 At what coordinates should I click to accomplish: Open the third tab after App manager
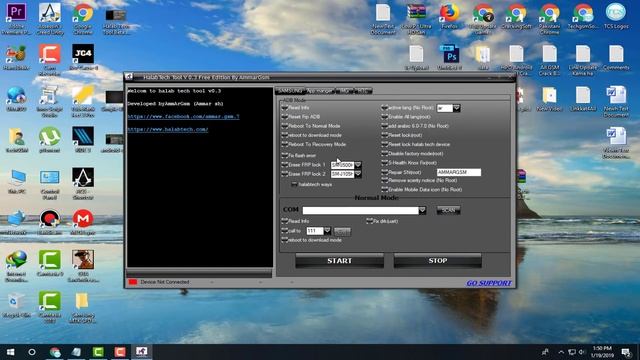(x=344, y=91)
